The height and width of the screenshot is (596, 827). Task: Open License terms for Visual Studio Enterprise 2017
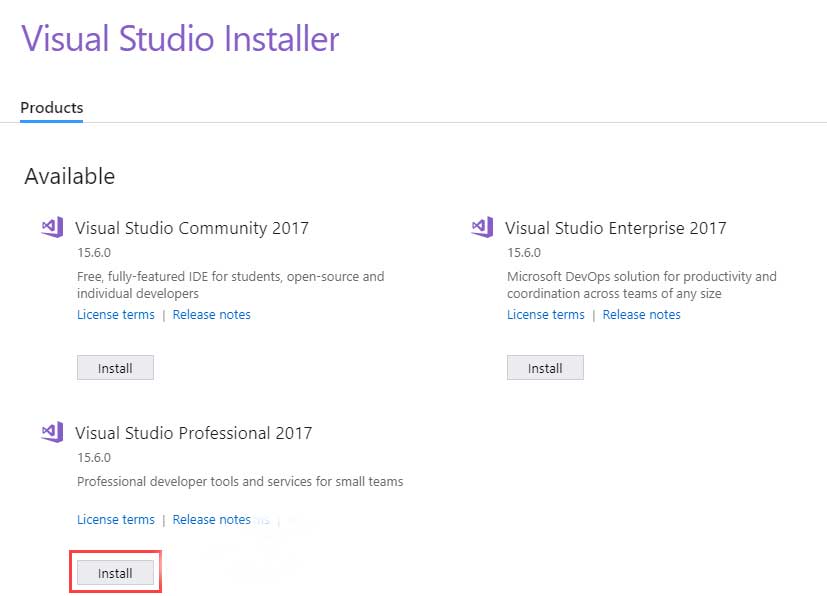(x=545, y=314)
